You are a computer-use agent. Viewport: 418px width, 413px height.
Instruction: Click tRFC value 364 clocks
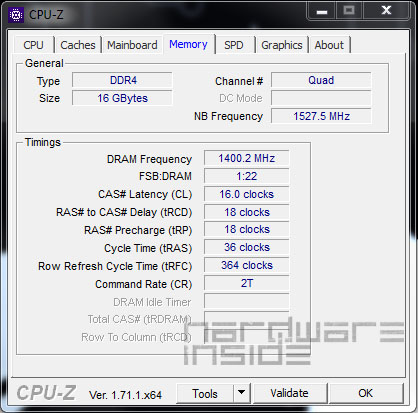[x=247, y=265]
